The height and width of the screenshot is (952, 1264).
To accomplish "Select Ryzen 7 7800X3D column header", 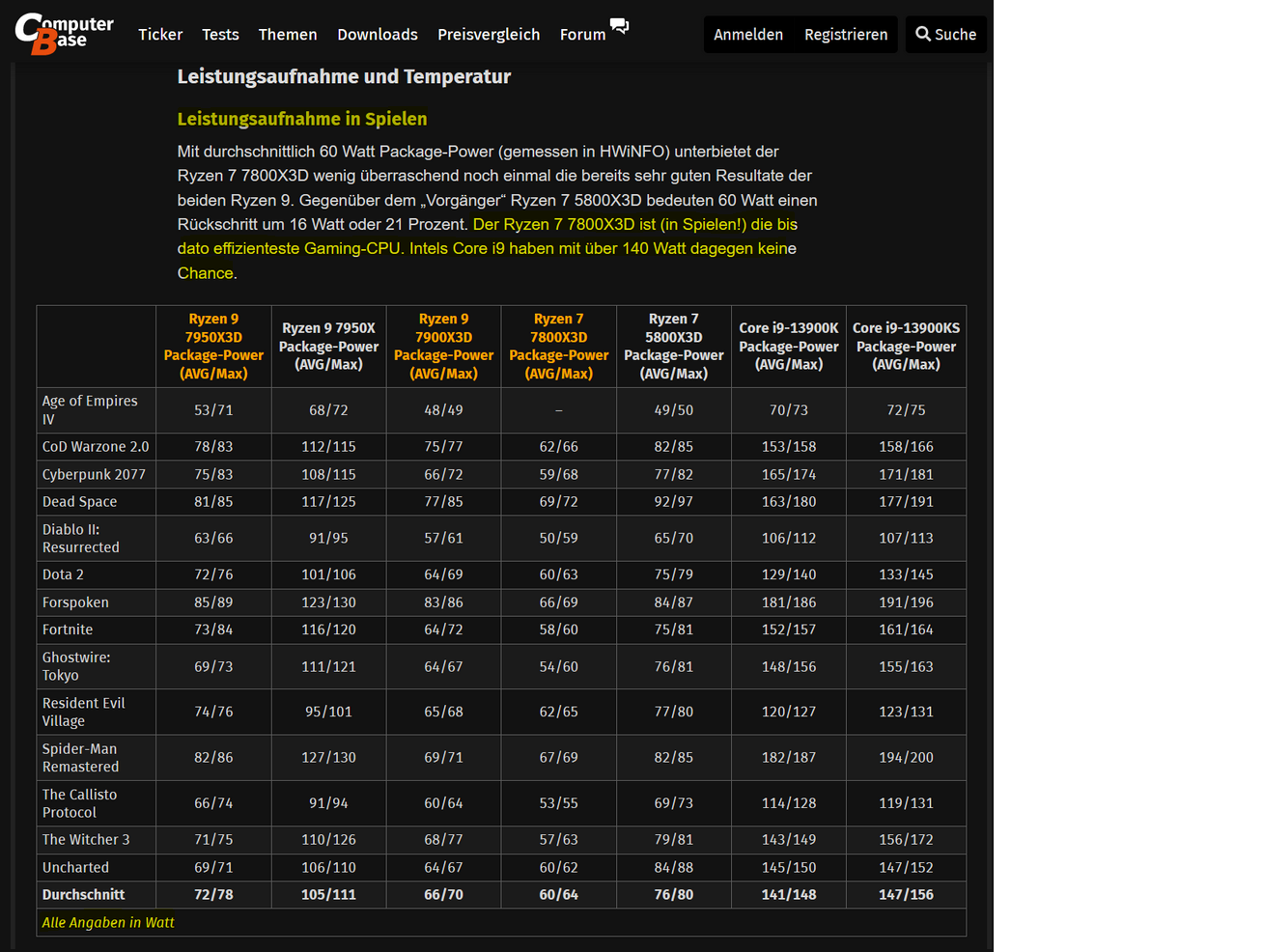I will (x=558, y=347).
